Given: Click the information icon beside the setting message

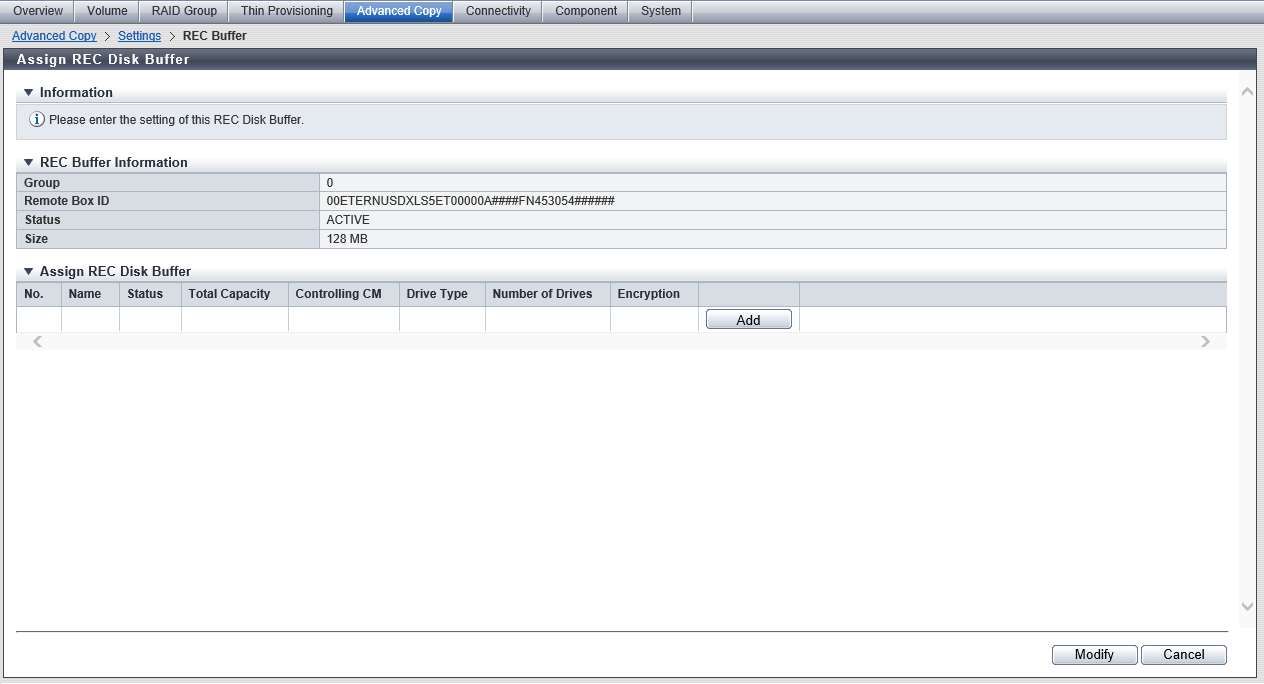Looking at the screenshot, I should pos(37,119).
